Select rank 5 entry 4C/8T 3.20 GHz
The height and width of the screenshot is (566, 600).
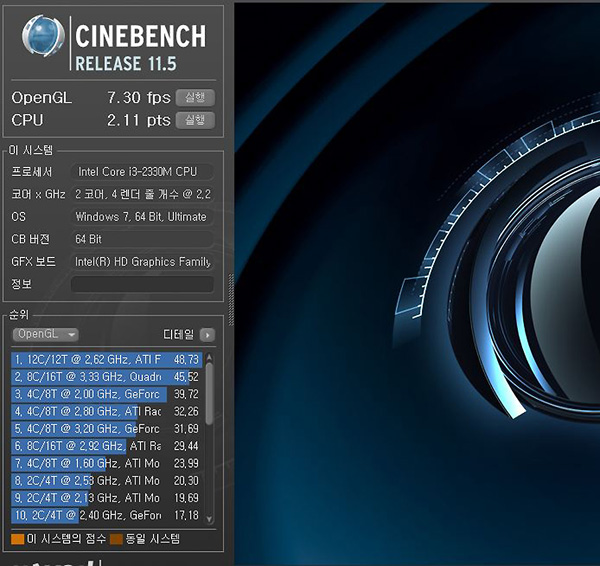(107, 429)
